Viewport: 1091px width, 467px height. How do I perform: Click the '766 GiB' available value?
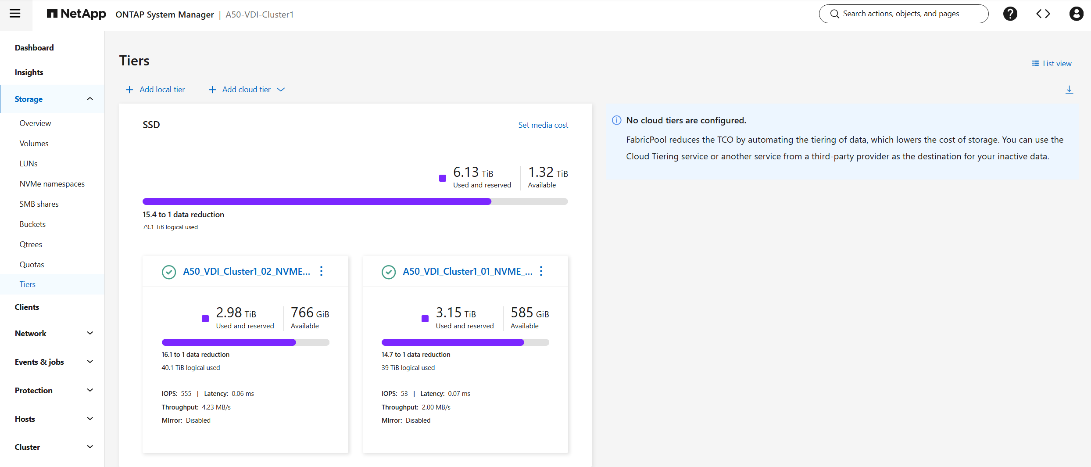tap(310, 312)
